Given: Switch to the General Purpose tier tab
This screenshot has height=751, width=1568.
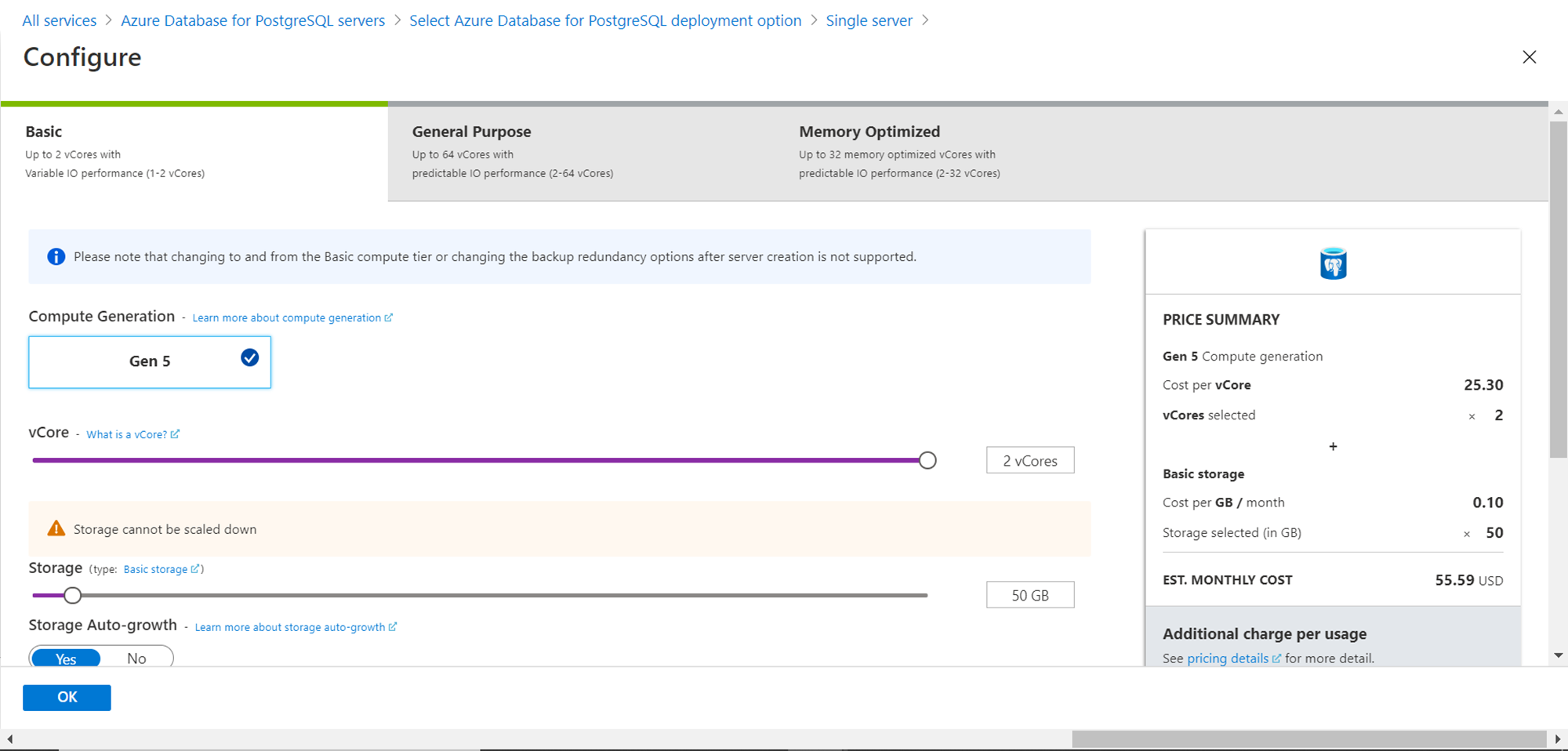Looking at the screenshot, I should pyautogui.click(x=580, y=151).
